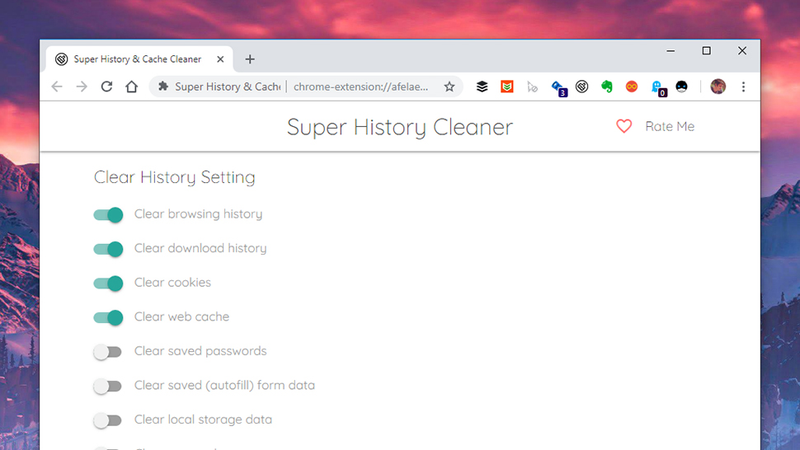The image size is (800, 450).
Task: Enable Clear saved (autofill) form data toggle
Action: click(x=108, y=386)
